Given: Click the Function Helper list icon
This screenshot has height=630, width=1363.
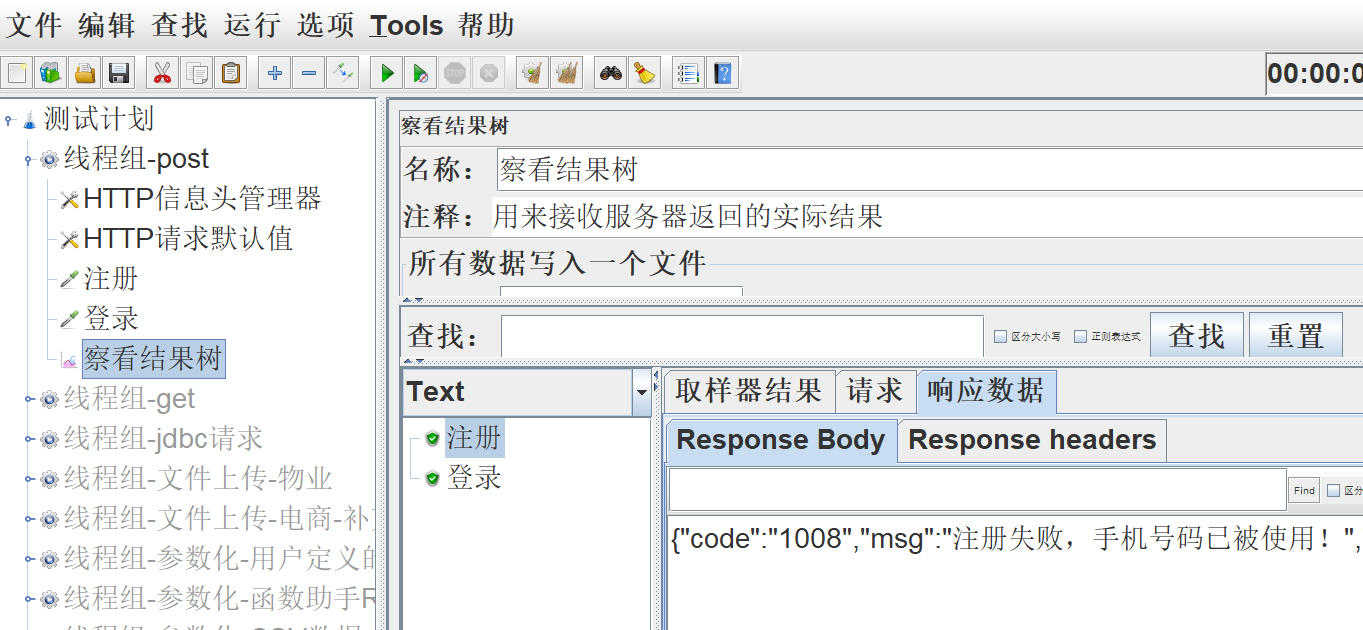Looking at the screenshot, I should pos(688,73).
